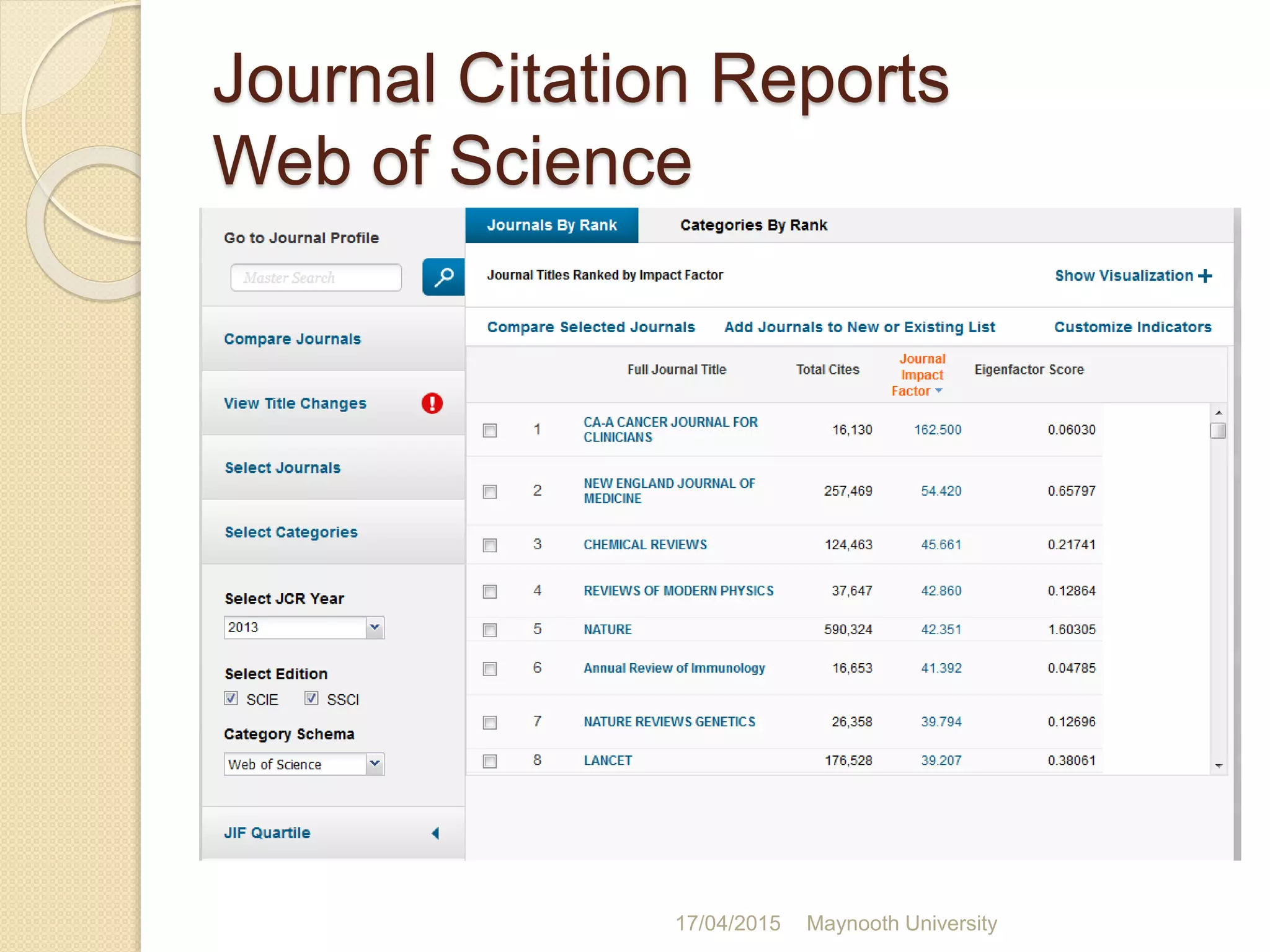Screen dimensions: 1270x952
Task: Open CA-A Cancer Journal for Clinicians profile
Action: tap(670, 430)
